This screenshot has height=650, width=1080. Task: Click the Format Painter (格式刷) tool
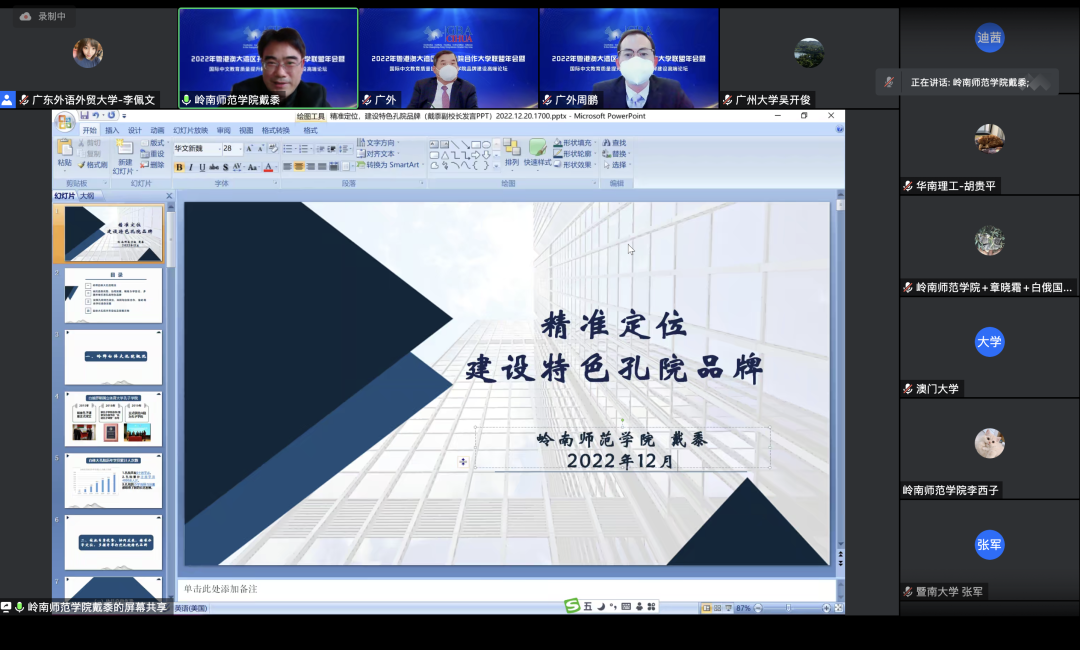pos(92,165)
